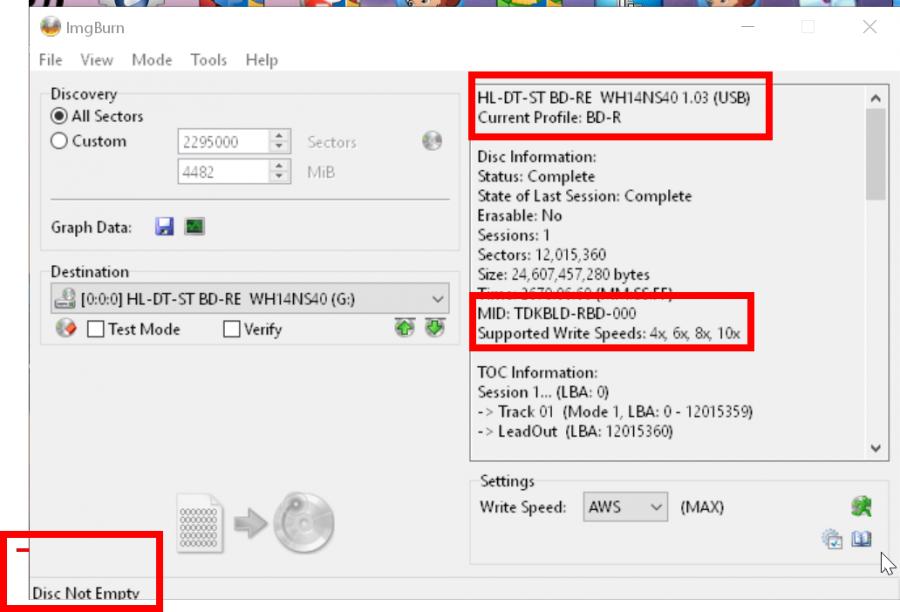The image size is (900, 612).
Task: Click the file-to-disc Write button
Action: click(256, 523)
